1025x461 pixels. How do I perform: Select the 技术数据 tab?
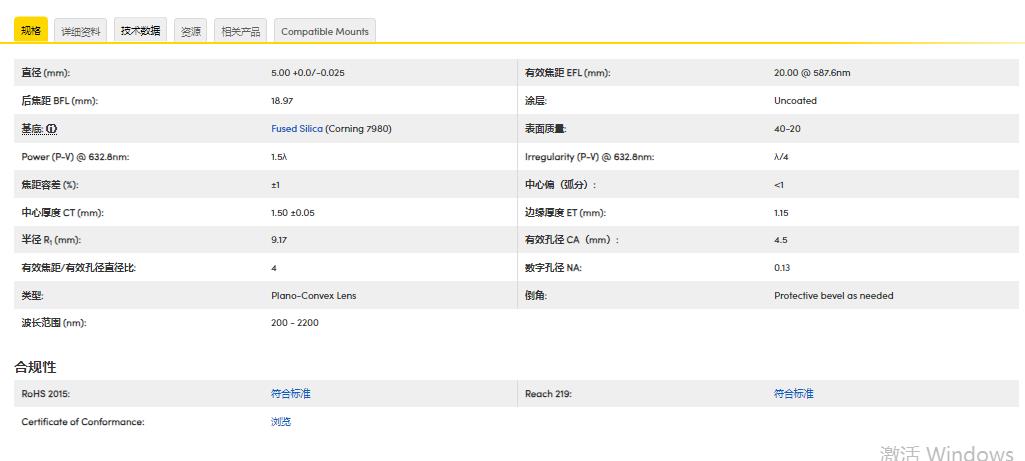(140, 31)
